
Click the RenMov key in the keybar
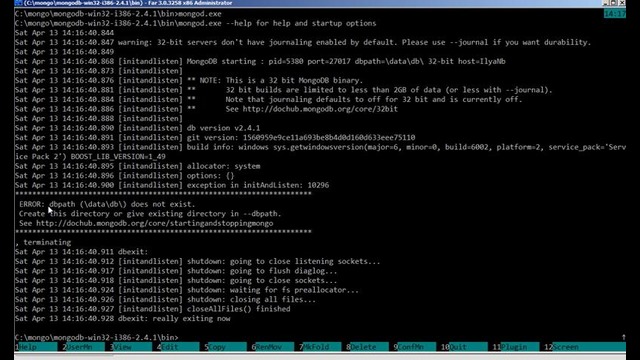(x=273, y=347)
